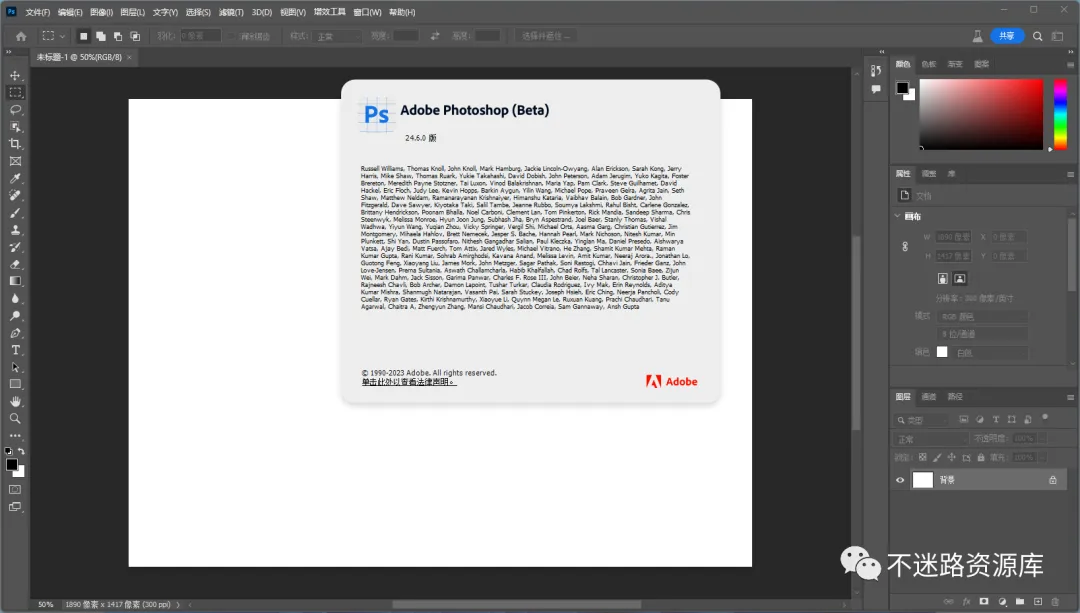Image resolution: width=1080 pixels, height=613 pixels.
Task: Open the marquee tool preset dropdown arrow
Action: coord(62,36)
